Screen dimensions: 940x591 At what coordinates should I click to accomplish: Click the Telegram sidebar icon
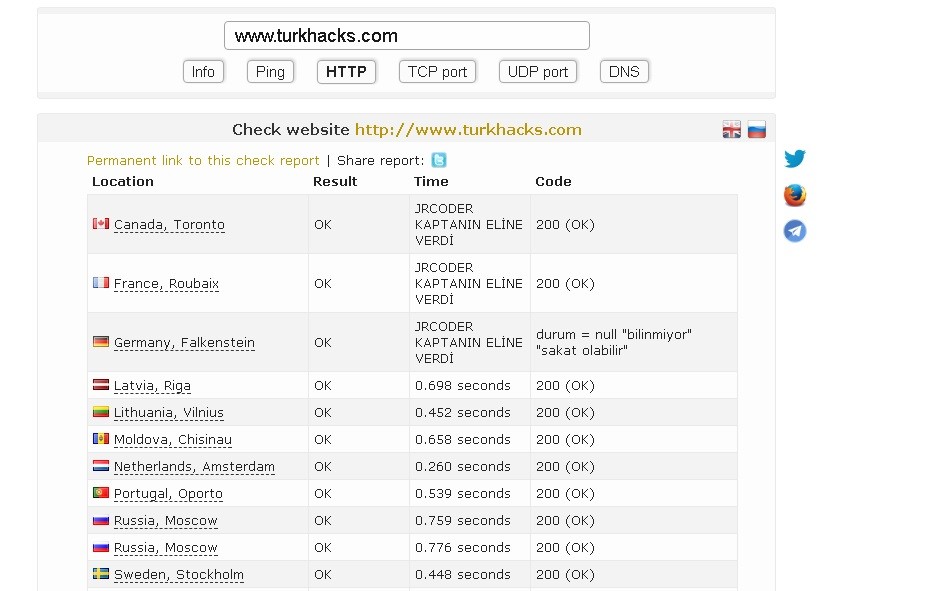click(x=794, y=231)
